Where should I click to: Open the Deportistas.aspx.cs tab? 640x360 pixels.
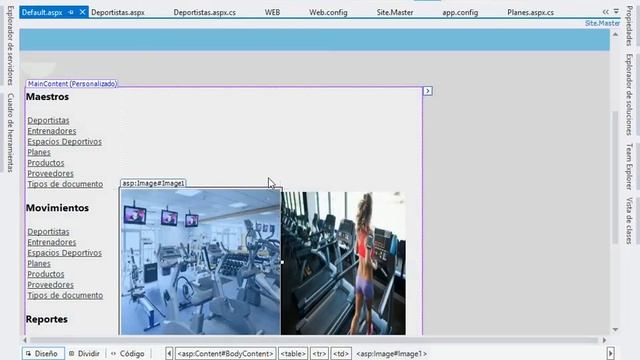coord(204,12)
